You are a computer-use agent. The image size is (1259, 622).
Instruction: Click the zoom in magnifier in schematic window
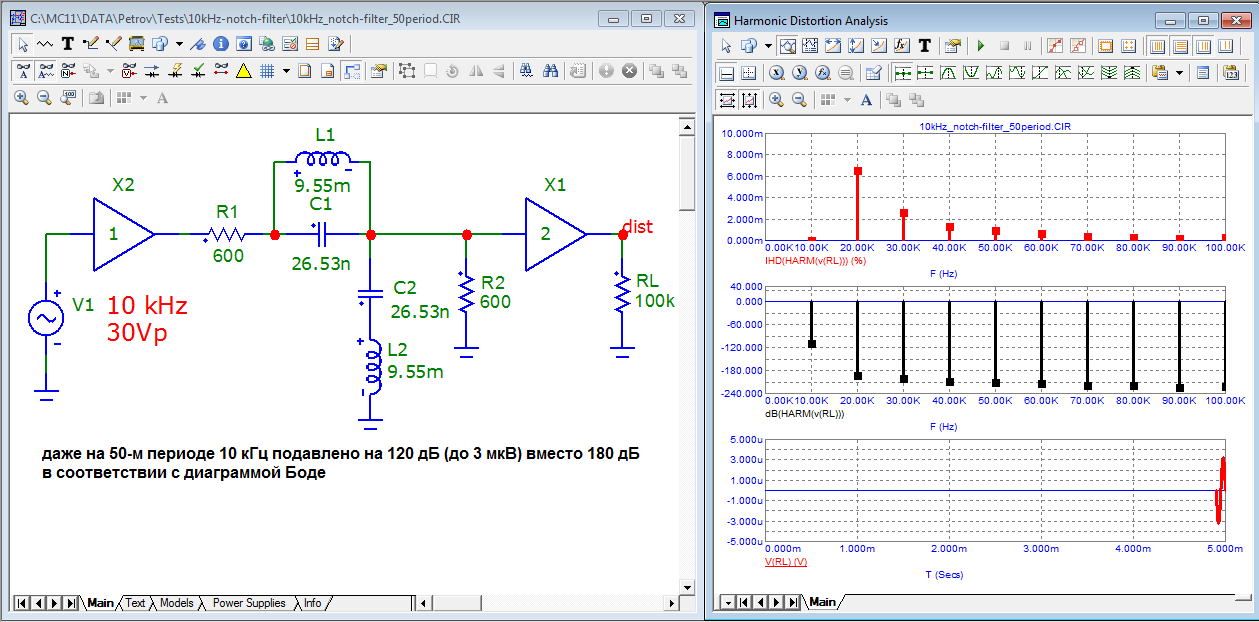coord(22,98)
